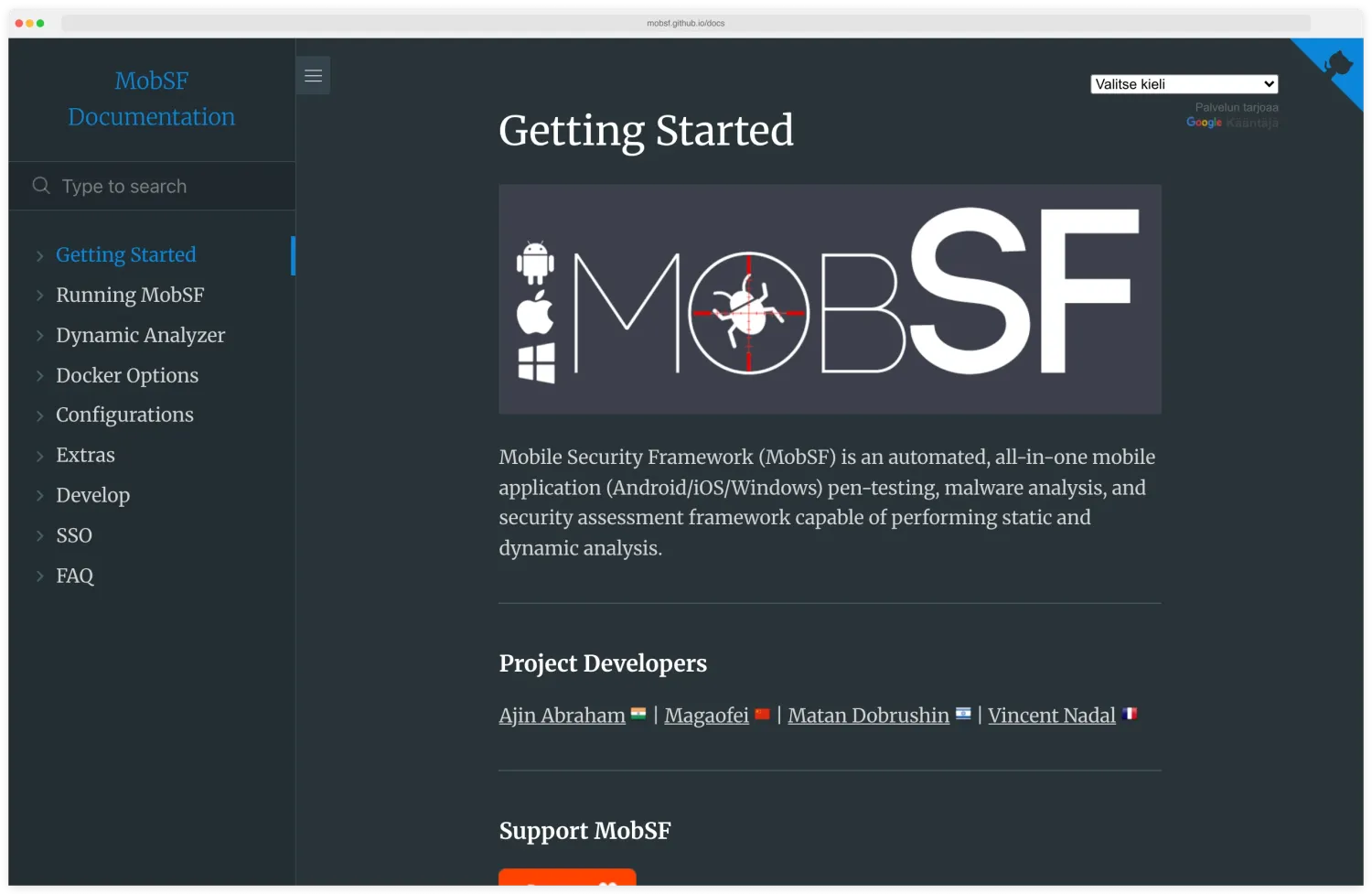Expand the Configurations chevron
This screenshot has width=1372, height=894.
39,415
